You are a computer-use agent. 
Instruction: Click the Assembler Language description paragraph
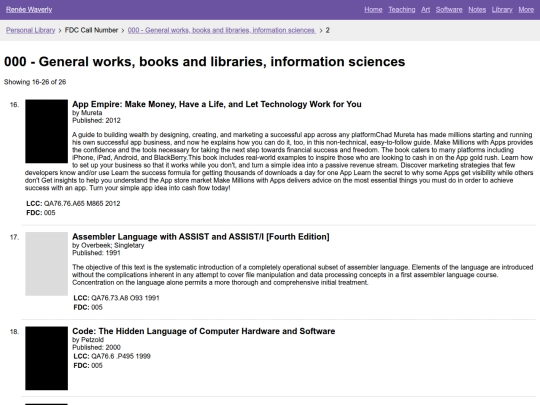302,275
